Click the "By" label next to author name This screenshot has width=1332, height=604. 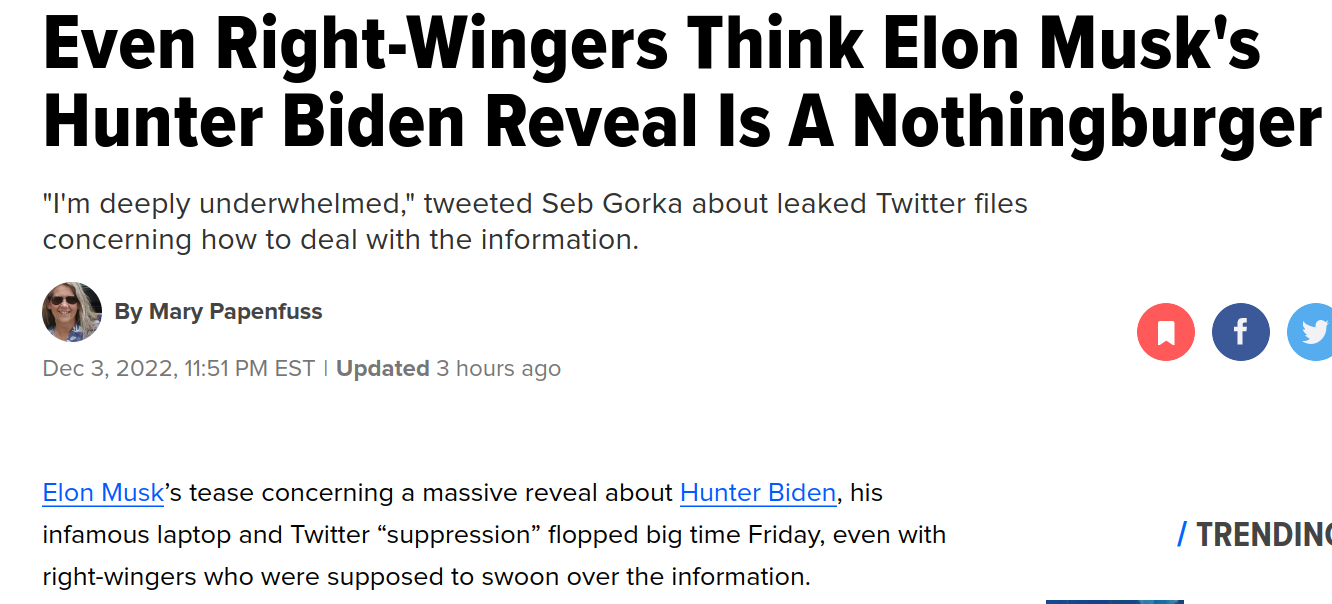click(x=128, y=312)
